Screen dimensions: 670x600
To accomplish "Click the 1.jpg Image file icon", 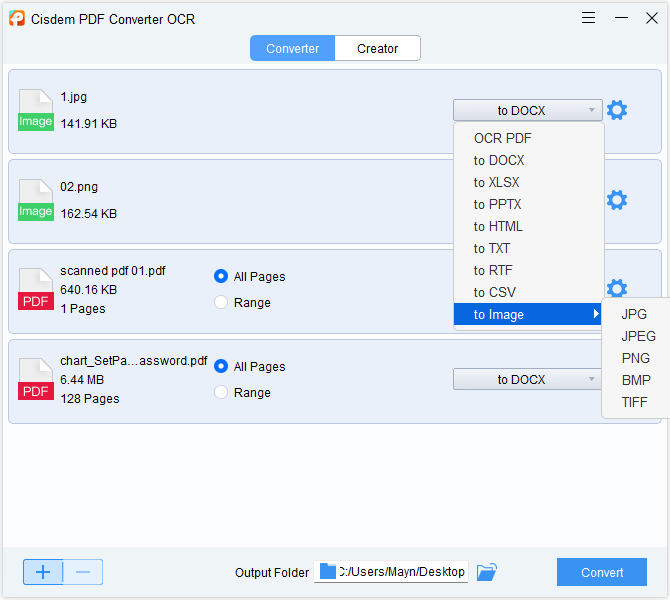I will (x=36, y=110).
